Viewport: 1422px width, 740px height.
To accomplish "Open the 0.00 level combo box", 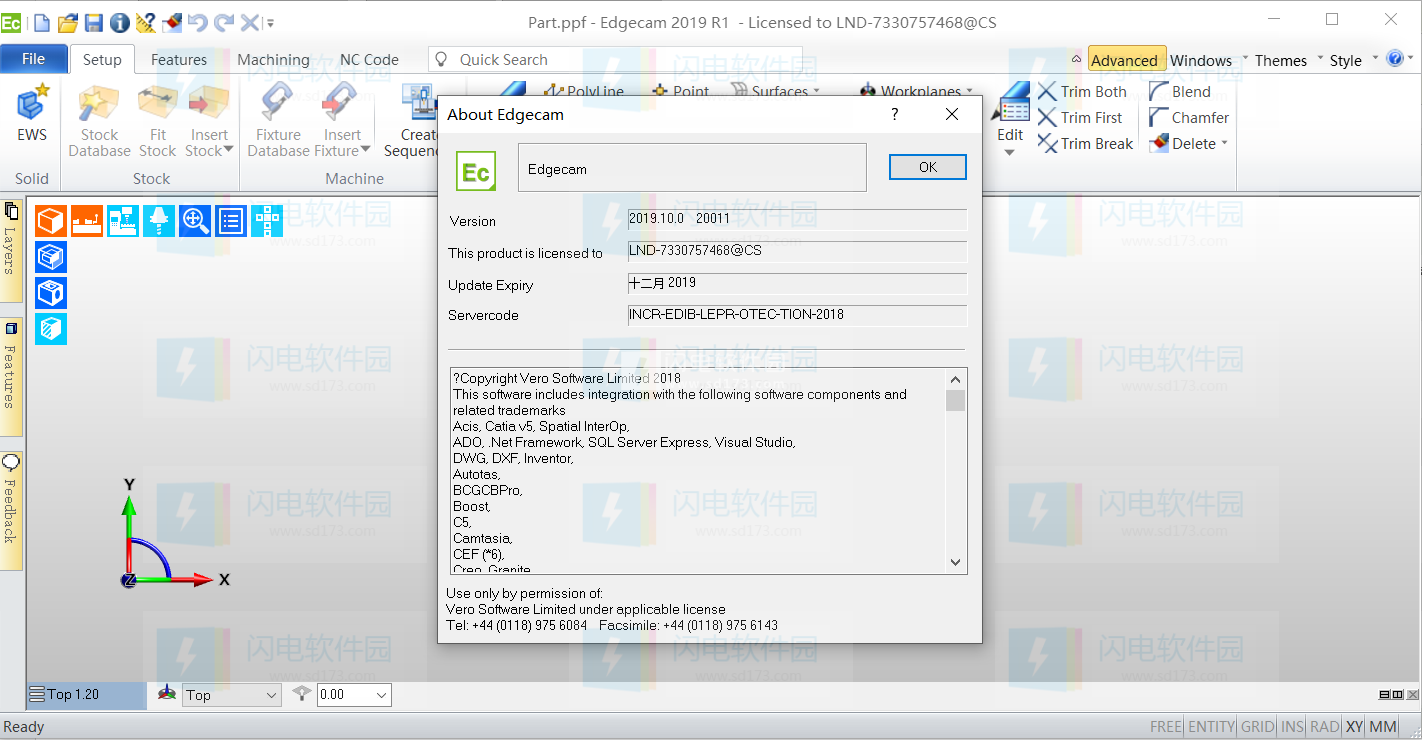I will pos(354,695).
